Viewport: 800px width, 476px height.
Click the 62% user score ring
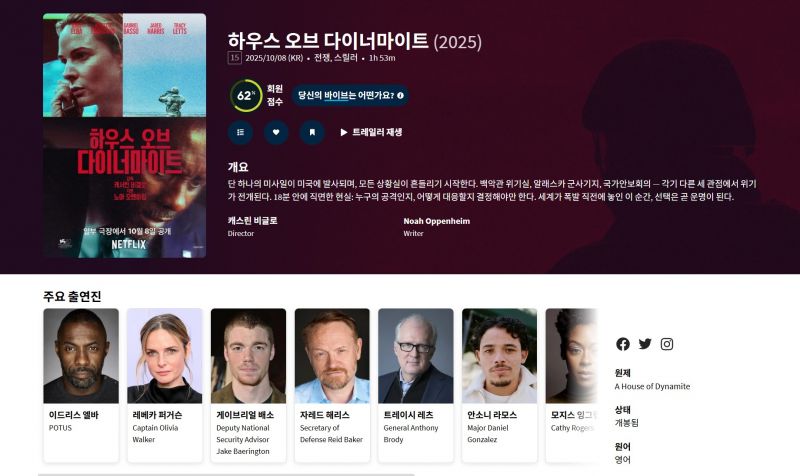pyautogui.click(x=246, y=95)
